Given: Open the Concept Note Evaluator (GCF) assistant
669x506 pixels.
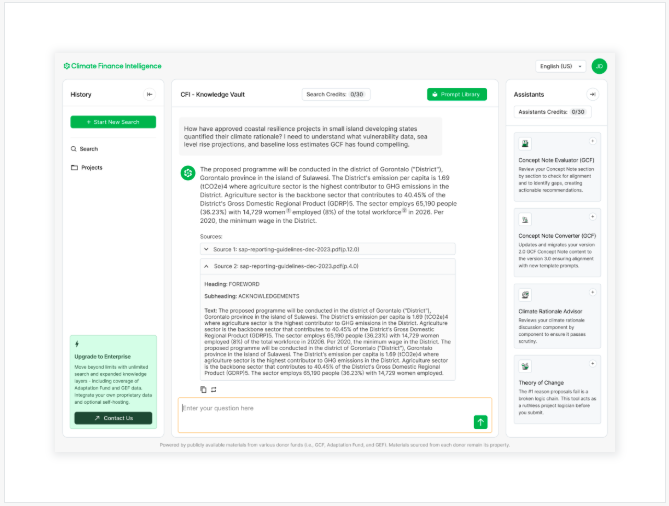Looking at the screenshot, I should pyautogui.click(x=557, y=167).
